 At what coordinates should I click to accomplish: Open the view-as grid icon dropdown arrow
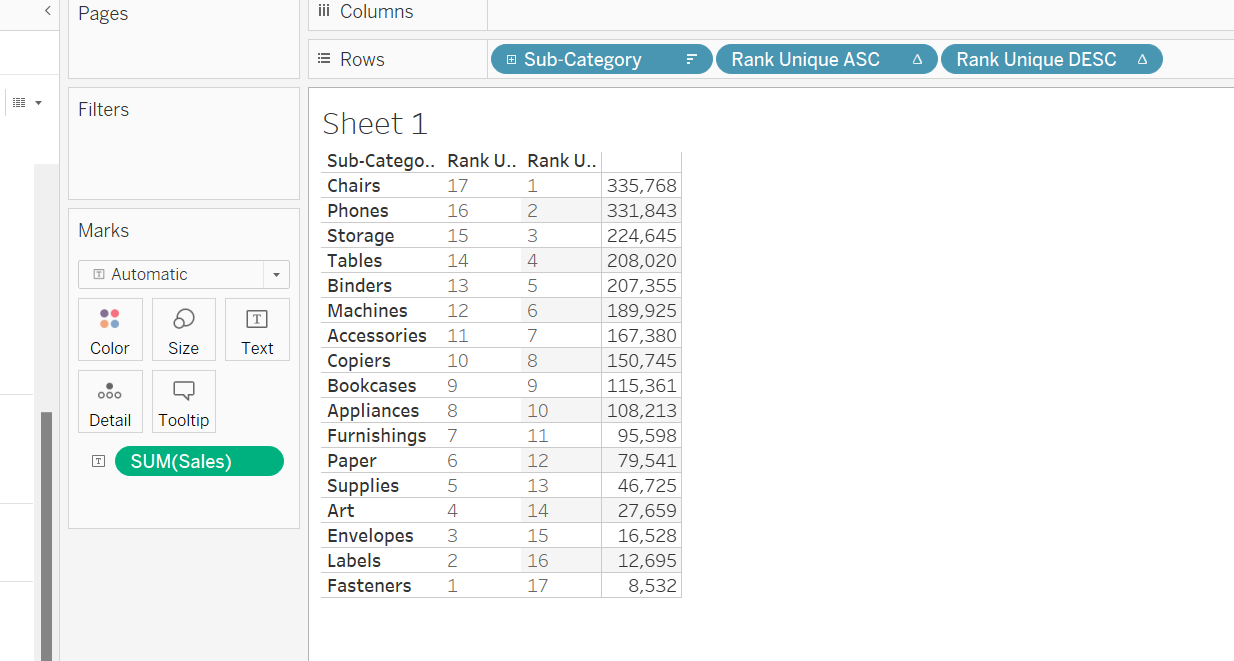[38, 103]
